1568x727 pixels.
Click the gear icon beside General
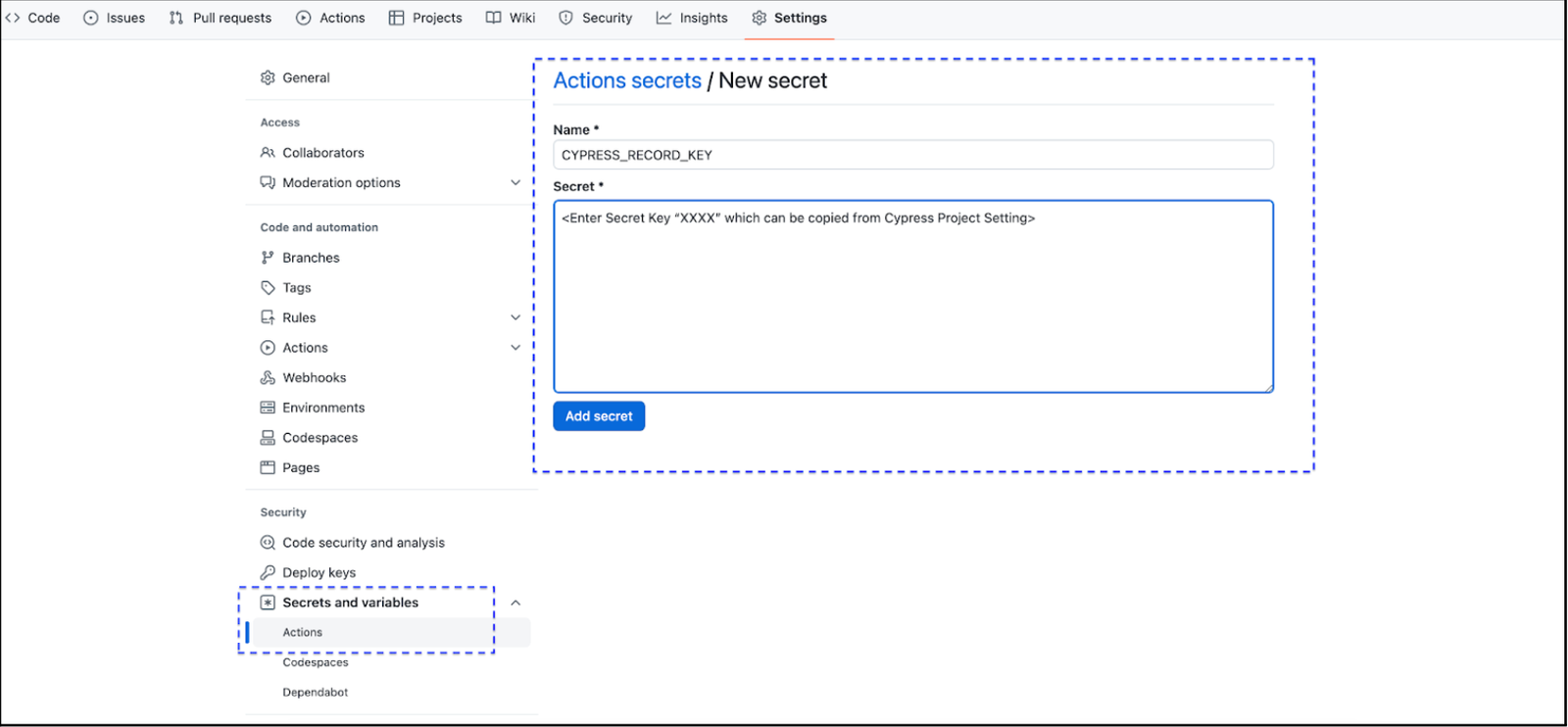[268, 78]
